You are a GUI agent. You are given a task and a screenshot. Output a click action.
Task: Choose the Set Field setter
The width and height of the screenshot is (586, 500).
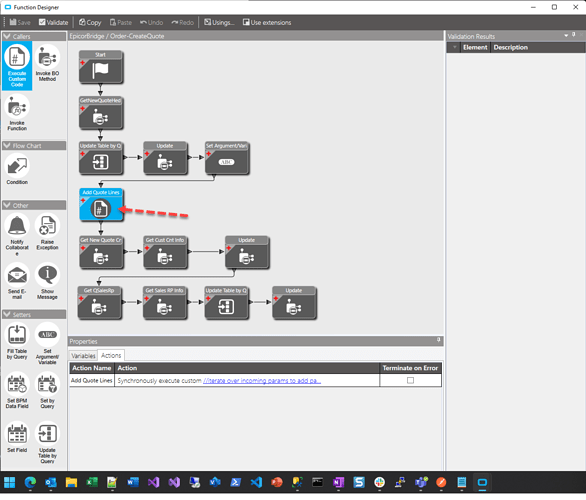pos(17,438)
